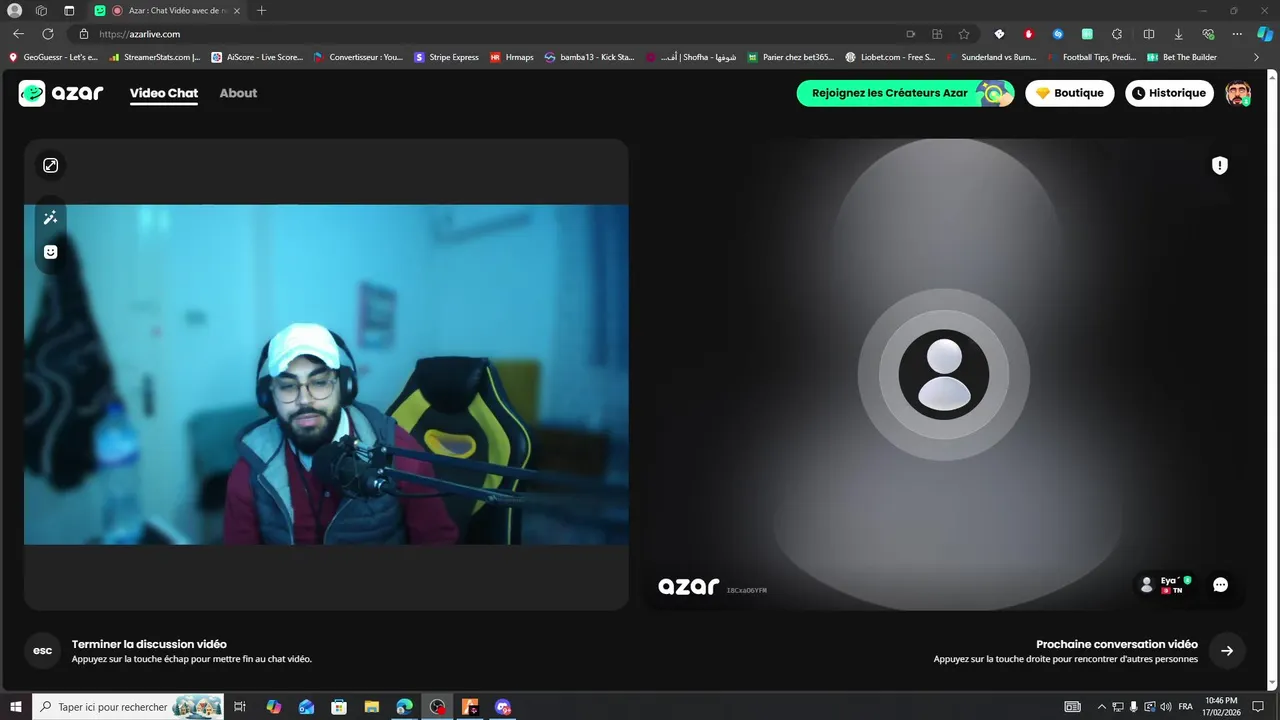1280x720 pixels.
Task: Open OBS Studio from taskbar
Action: pyautogui.click(x=438, y=707)
